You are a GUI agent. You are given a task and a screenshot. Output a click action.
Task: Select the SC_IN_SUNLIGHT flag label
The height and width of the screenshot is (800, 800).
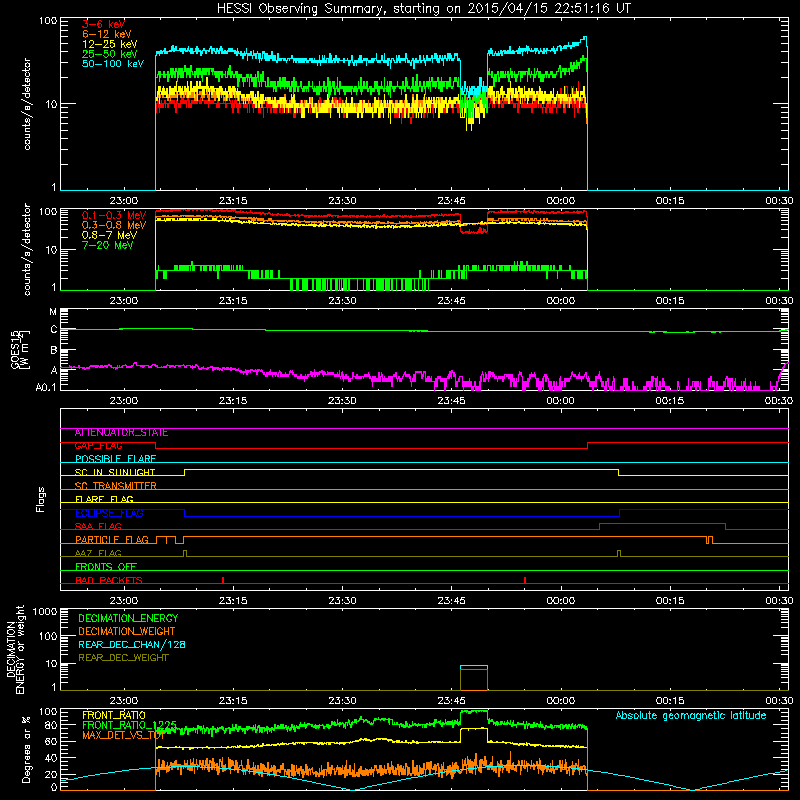pos(115,472)
